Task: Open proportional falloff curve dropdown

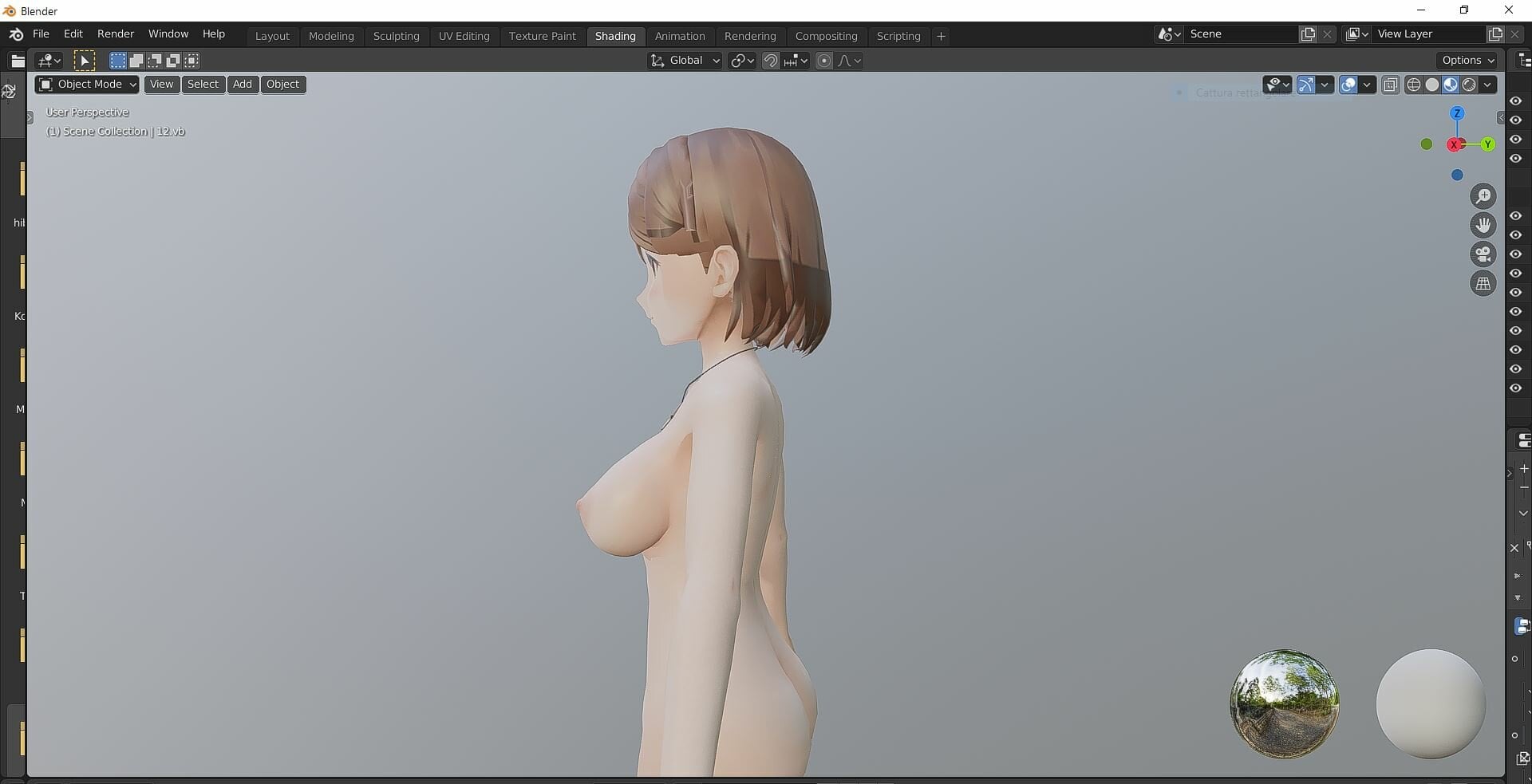Action: click(x=850, y=61)
